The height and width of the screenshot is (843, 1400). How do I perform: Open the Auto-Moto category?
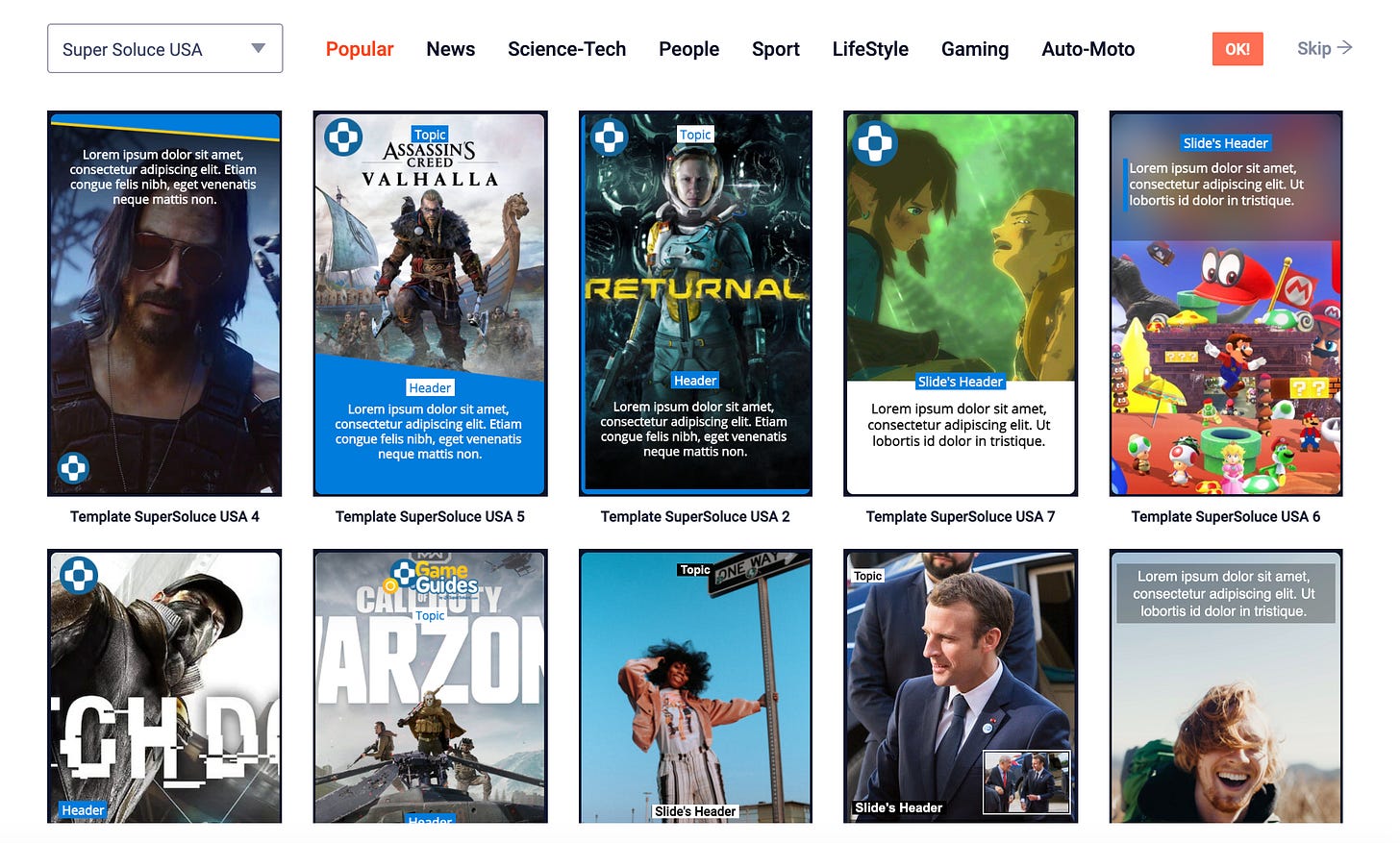pos(1087,49)
